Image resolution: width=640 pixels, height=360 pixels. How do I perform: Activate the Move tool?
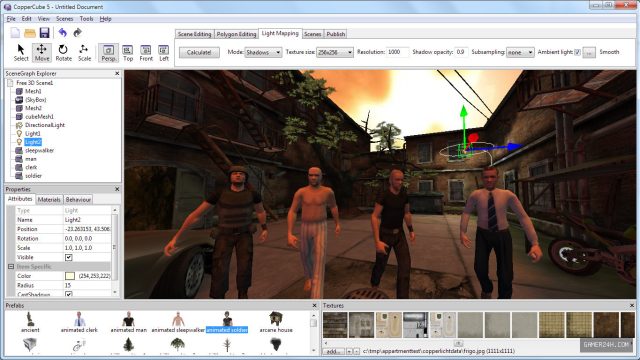tap(42, 53)
